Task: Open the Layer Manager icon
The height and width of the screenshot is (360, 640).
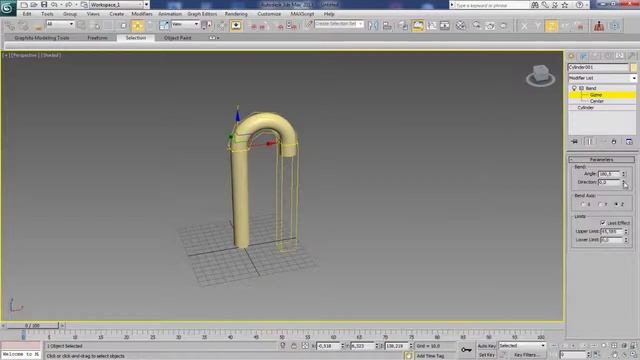Action: [403, 26]
